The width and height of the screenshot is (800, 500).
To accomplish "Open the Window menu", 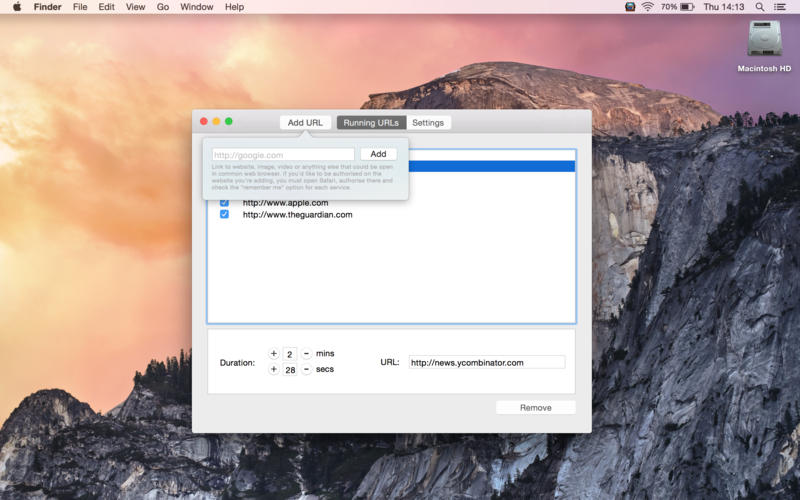I will (197, 7).
